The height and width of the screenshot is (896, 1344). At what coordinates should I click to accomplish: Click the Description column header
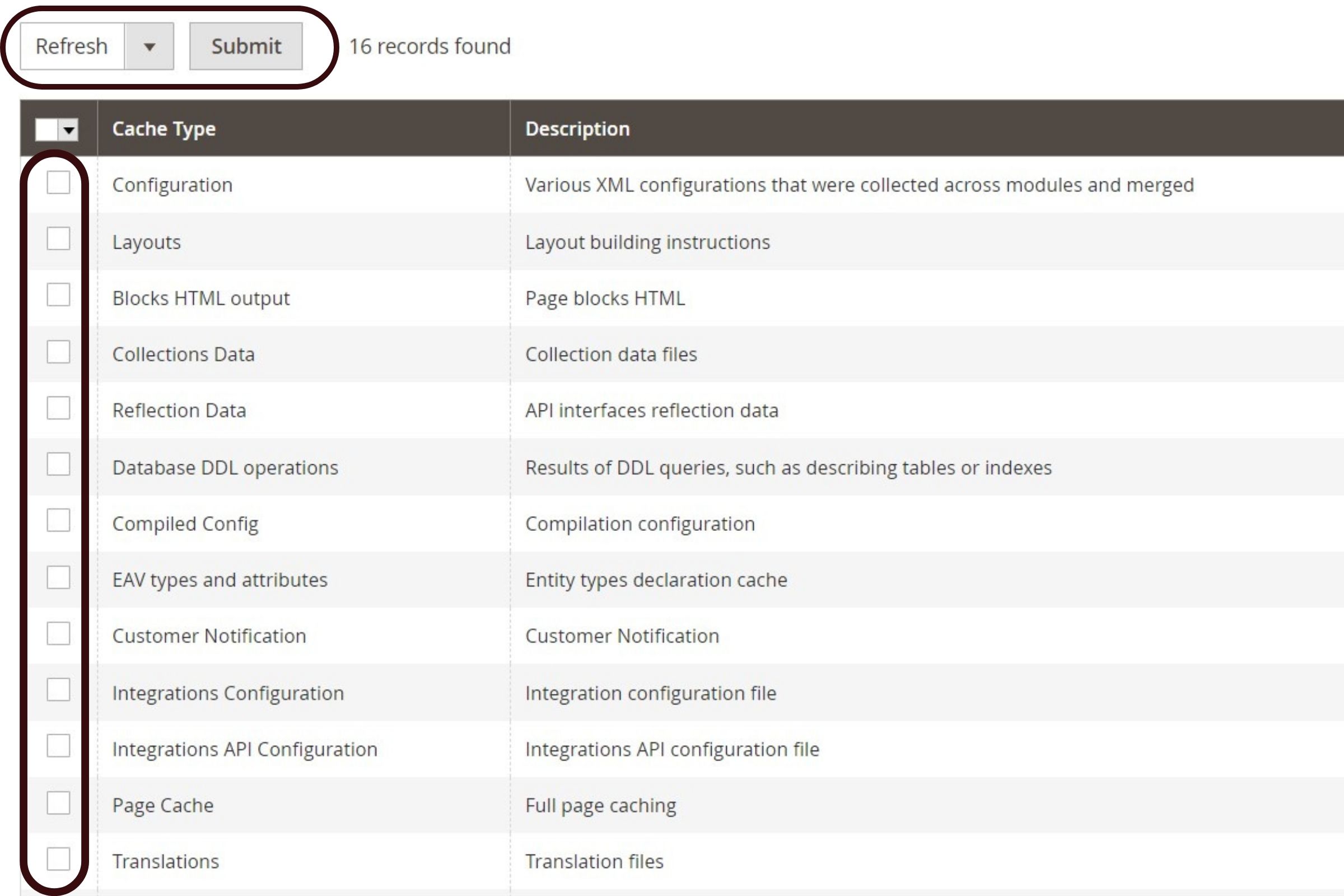tap(577, 129)
